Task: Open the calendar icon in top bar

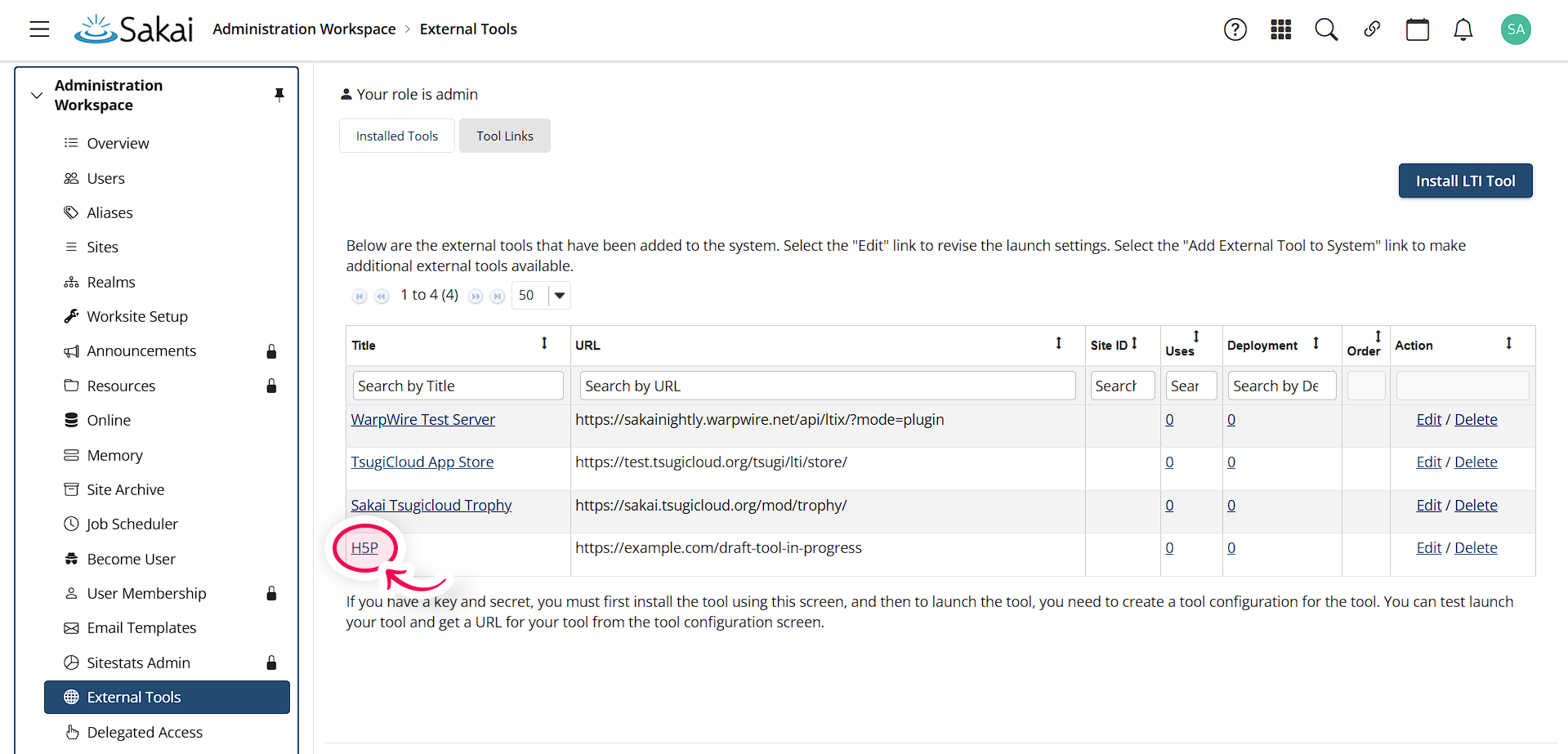Action: point(1418,29)
